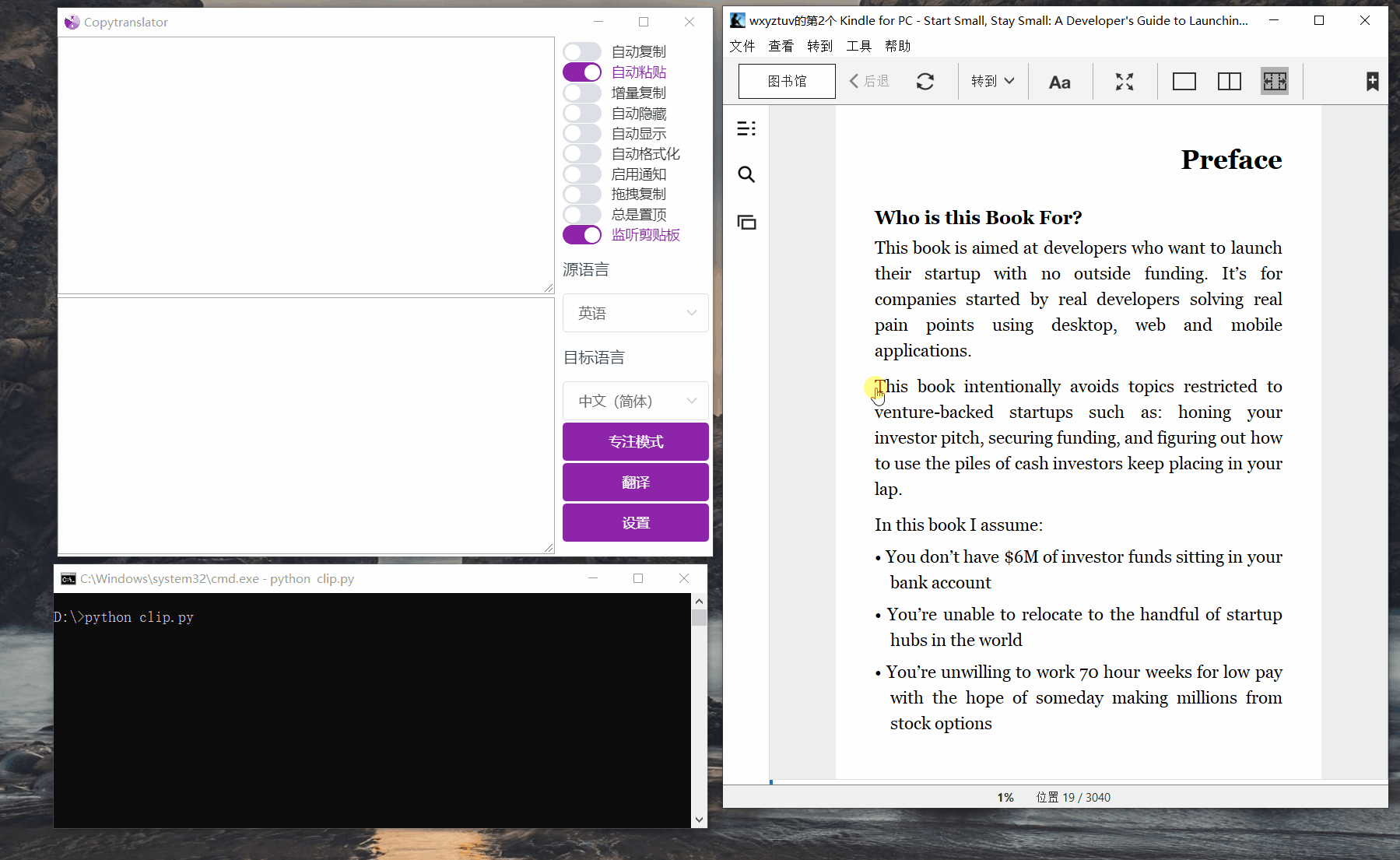Click the Kindle sync refresh icon
1400x860 pixels.
(925, 81)
